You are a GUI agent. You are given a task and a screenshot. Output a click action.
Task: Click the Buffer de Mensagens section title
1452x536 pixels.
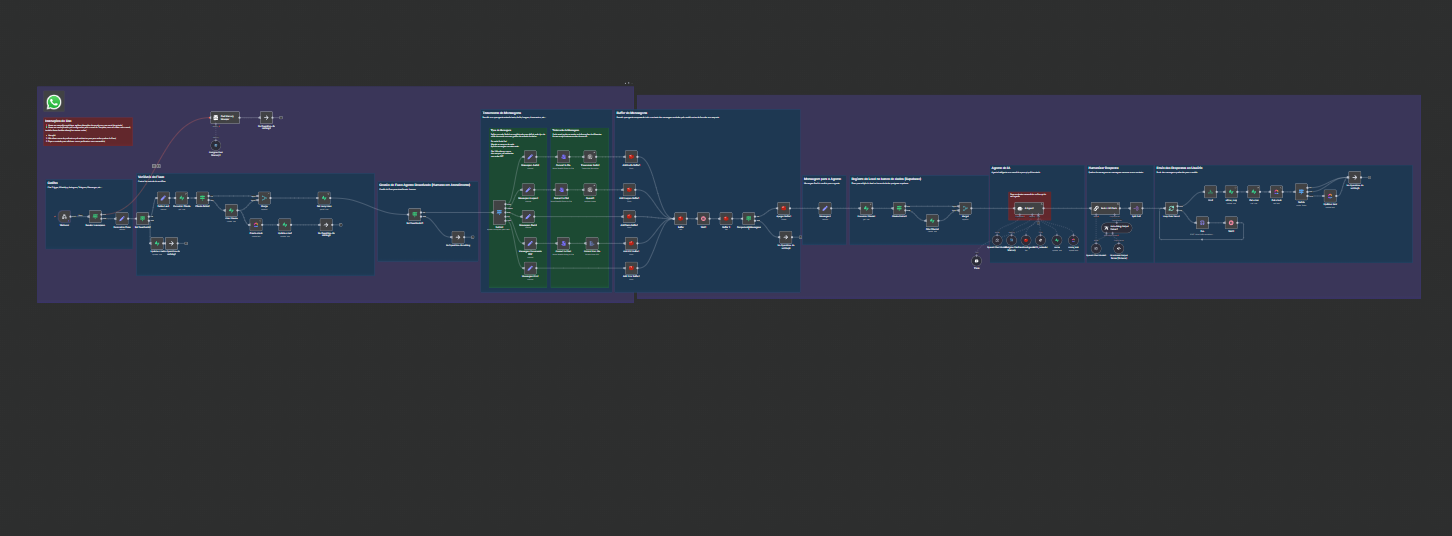[632, 113]
